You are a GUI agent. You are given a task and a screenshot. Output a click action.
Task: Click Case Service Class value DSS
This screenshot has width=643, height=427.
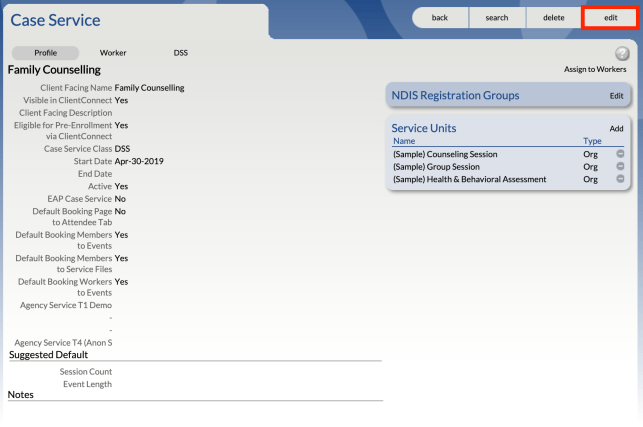[122, 148]
